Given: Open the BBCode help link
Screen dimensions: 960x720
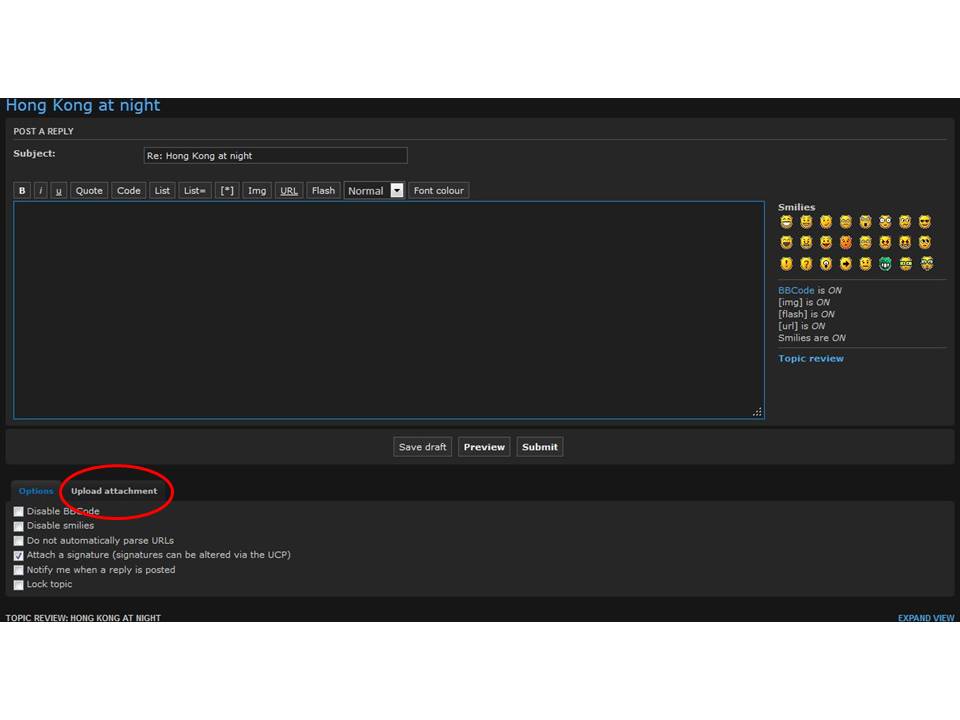Looking at the screenshot, I should tap(796, 290).
